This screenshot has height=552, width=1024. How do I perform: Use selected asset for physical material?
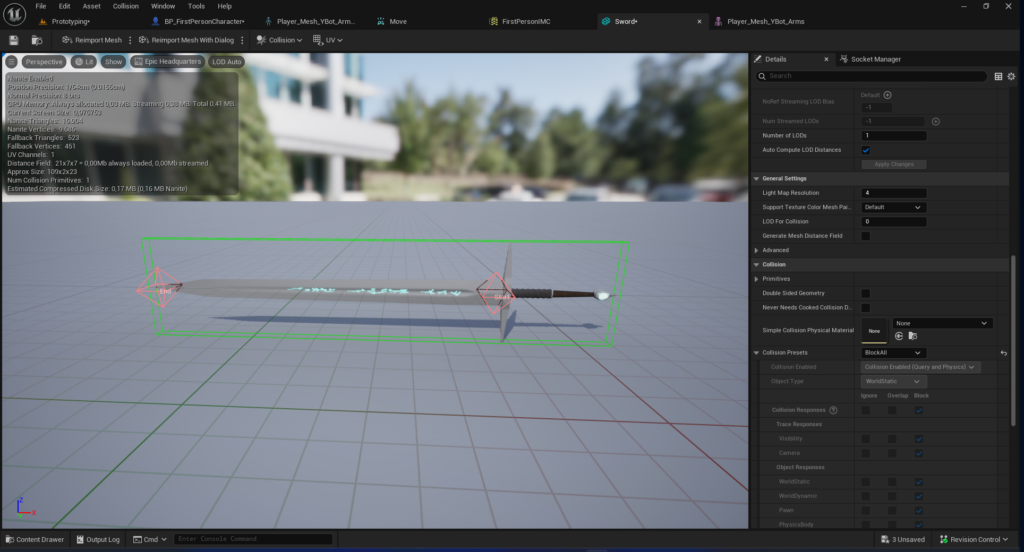[899, 336]
